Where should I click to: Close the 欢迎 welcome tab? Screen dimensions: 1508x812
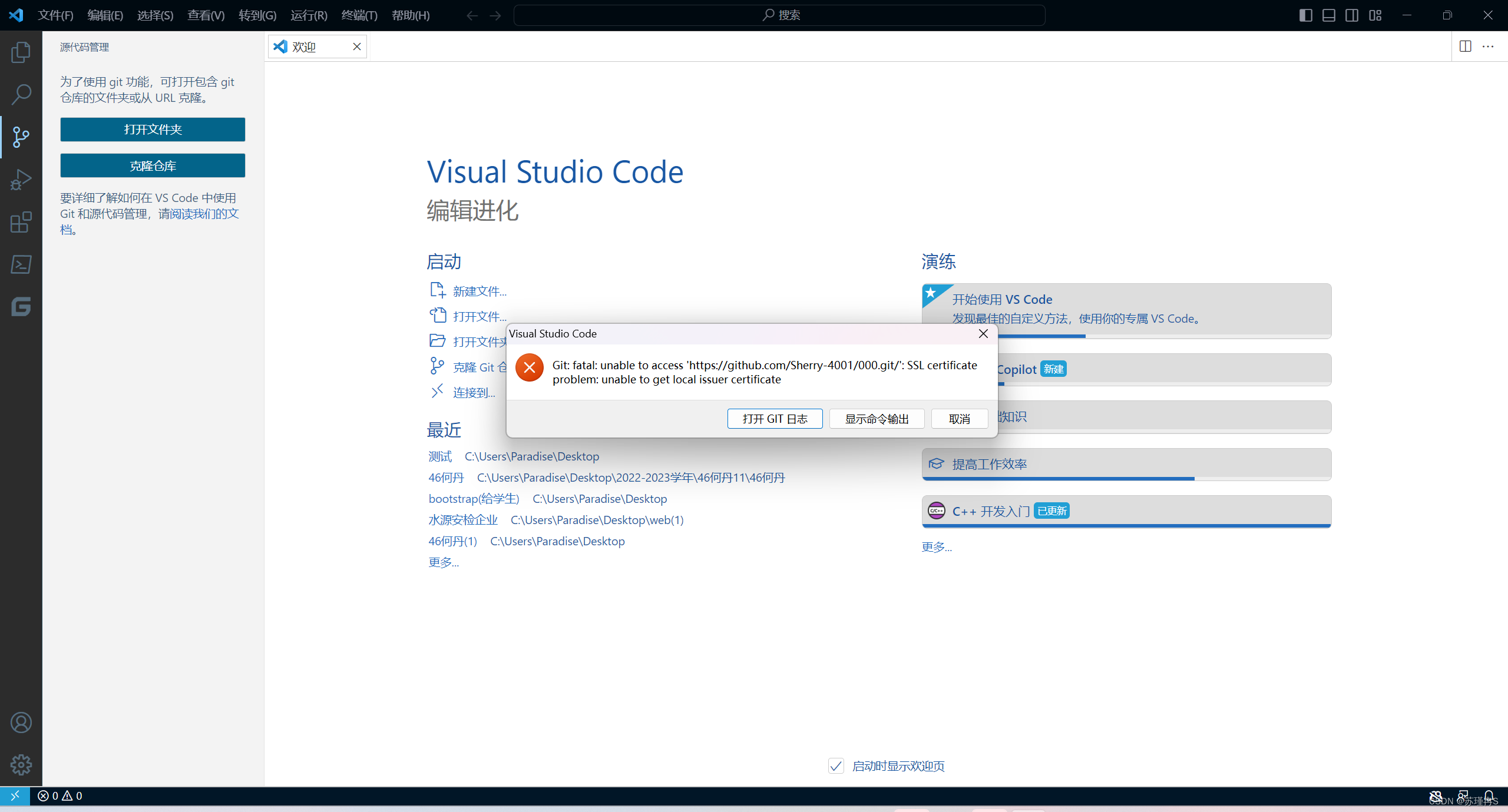357,47
